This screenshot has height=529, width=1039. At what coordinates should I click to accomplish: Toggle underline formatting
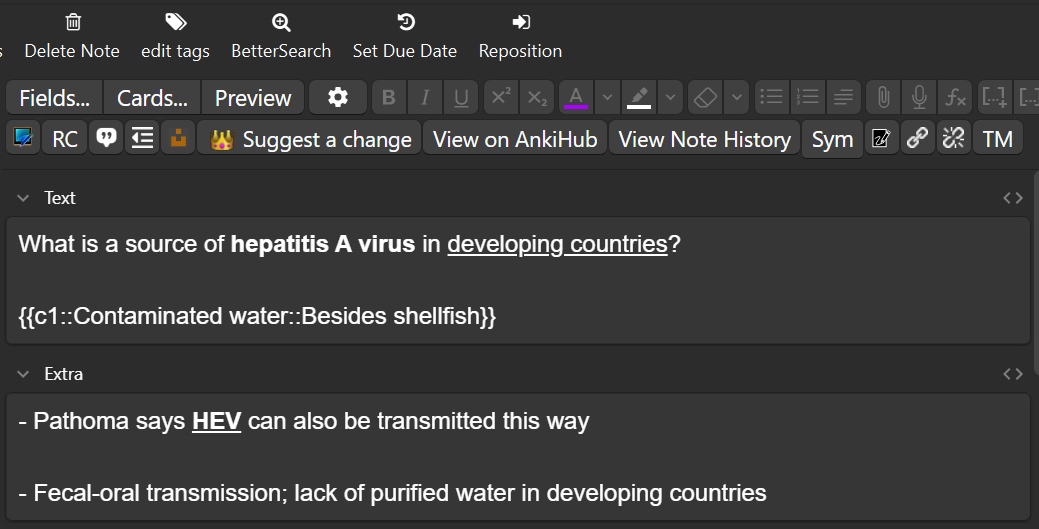461,97
